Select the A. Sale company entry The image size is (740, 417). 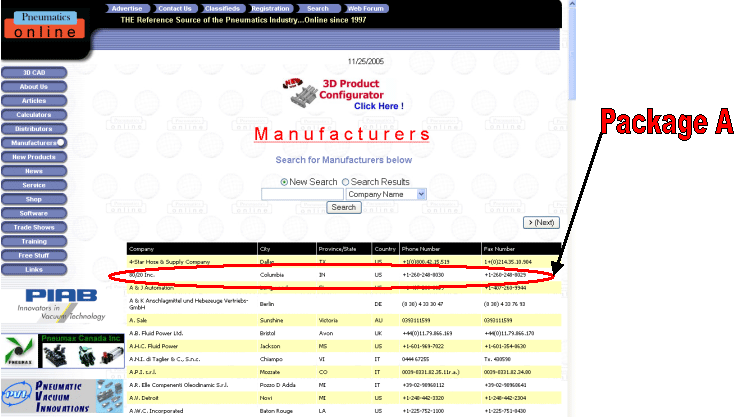tap(138, 320)
